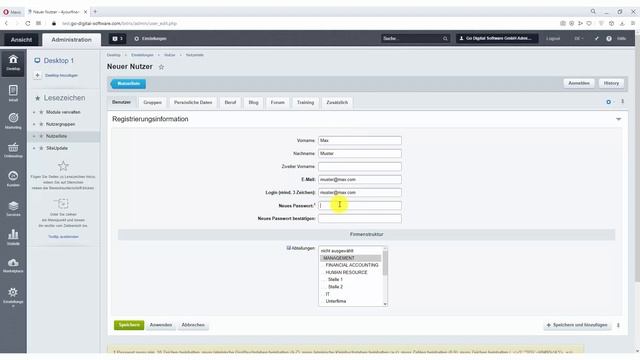Click the browser downloads icon
Screen dimensions: 640x360
point(622,23)
